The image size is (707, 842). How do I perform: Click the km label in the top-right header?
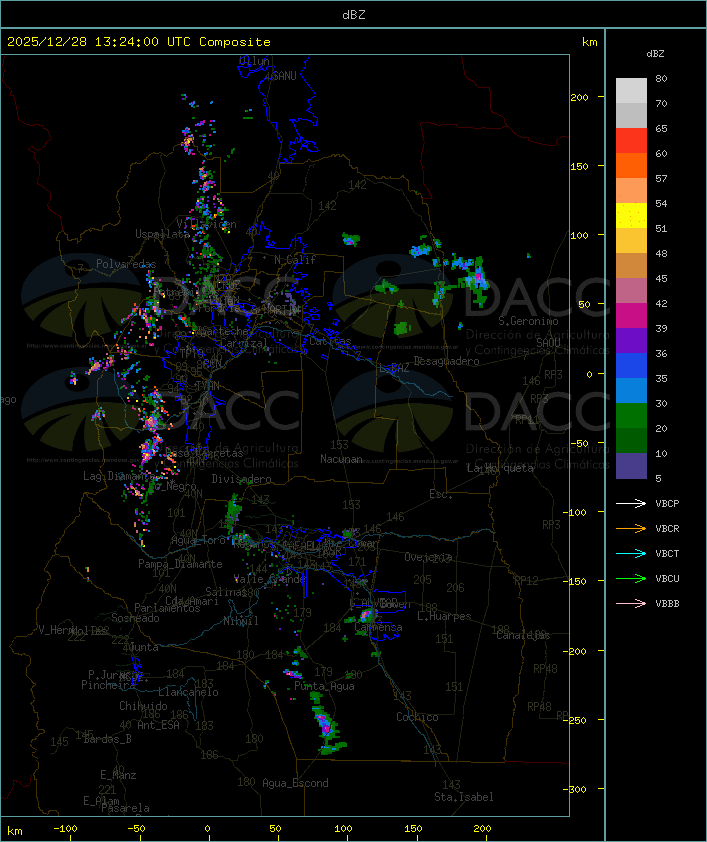click(589, 42)
